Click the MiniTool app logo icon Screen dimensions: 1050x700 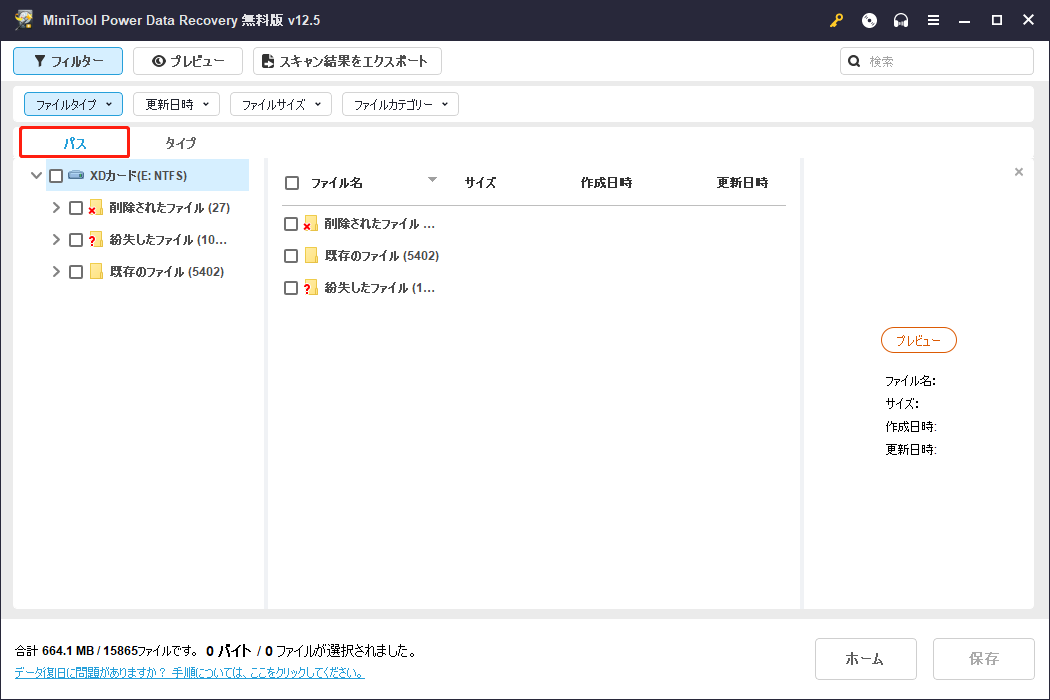pyautogui.click(x=24, y=19)
